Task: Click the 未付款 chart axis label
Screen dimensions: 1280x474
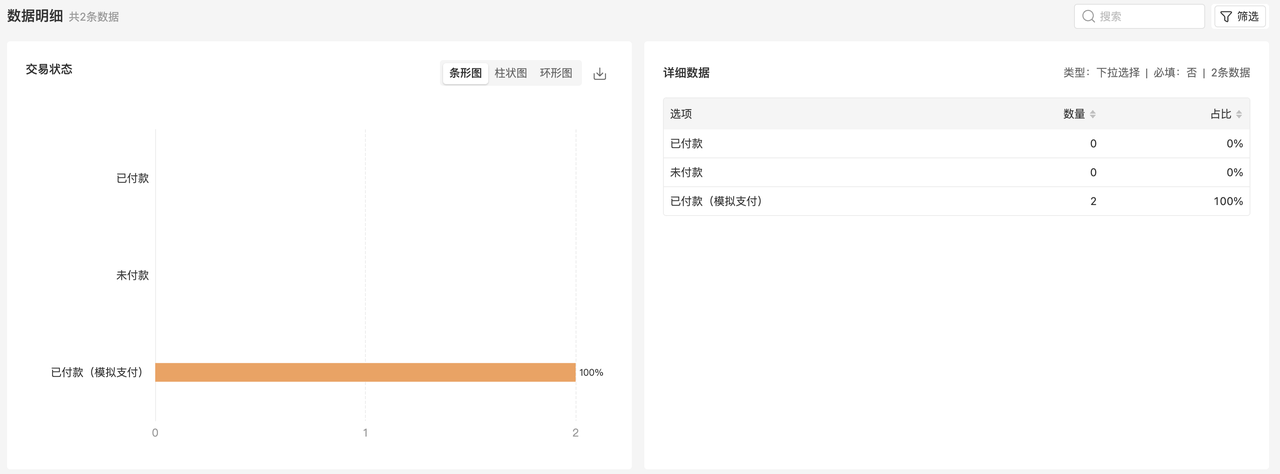Action: pyautogui.click(x=132, y=275)
